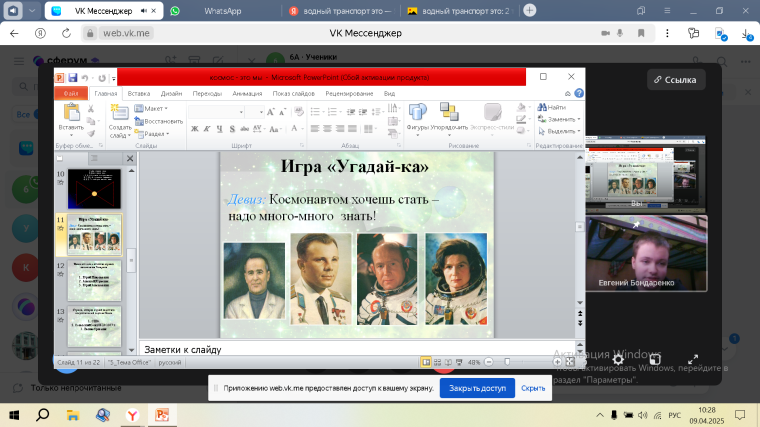Apply bulleted list icon
Image resolution: width=760 pixels, height=427 pixels.
316,112
